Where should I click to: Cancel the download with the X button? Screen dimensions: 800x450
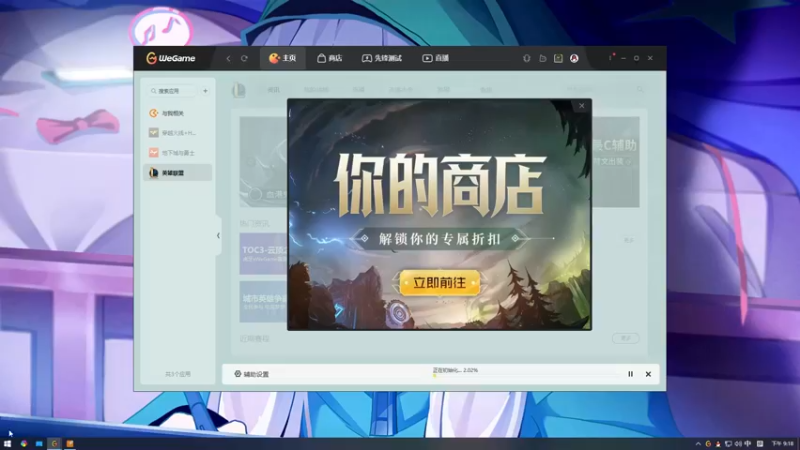point(648,374)
